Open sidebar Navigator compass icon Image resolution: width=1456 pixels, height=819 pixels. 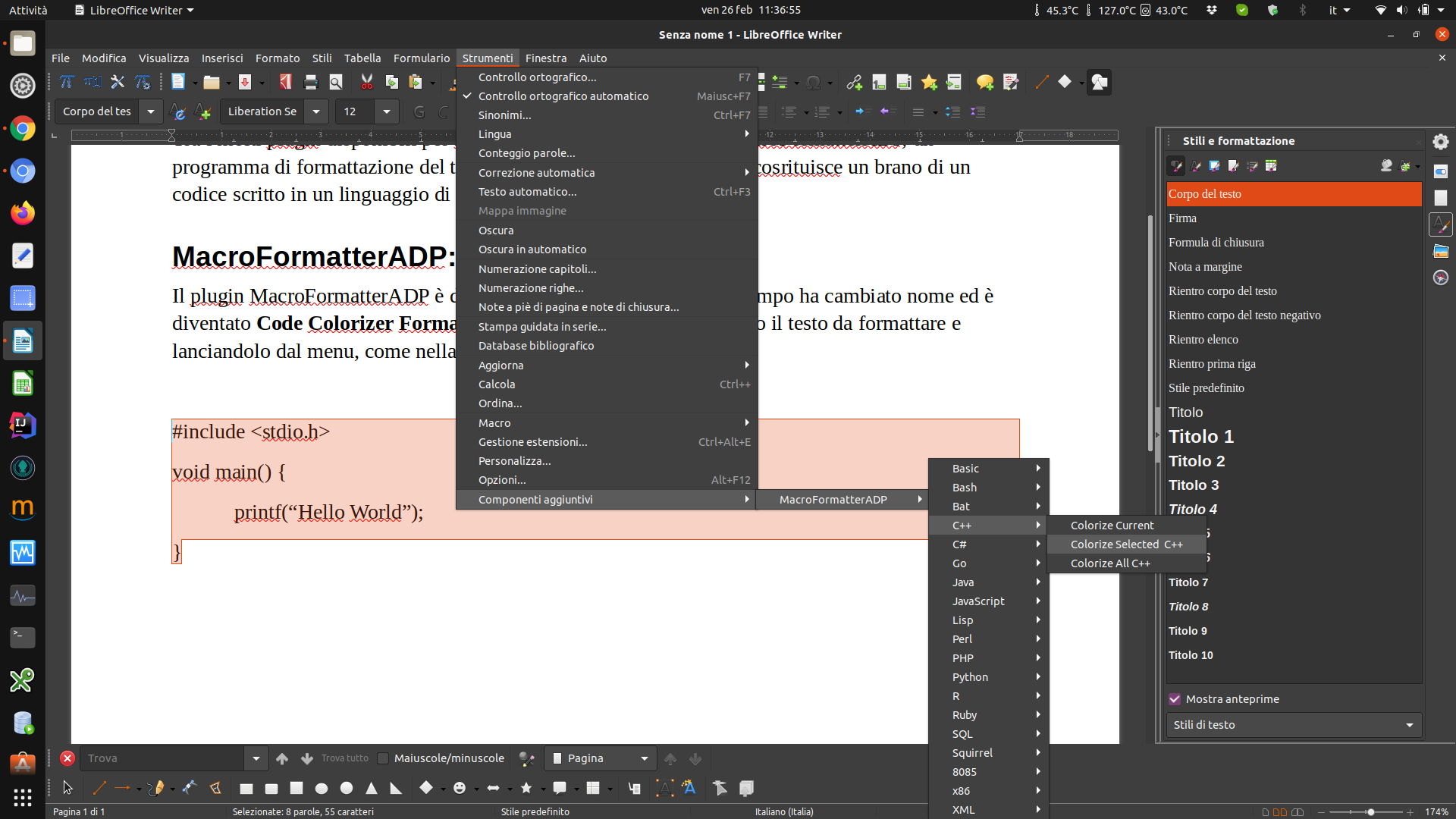pyautogui.click(x=1441, y=278)
